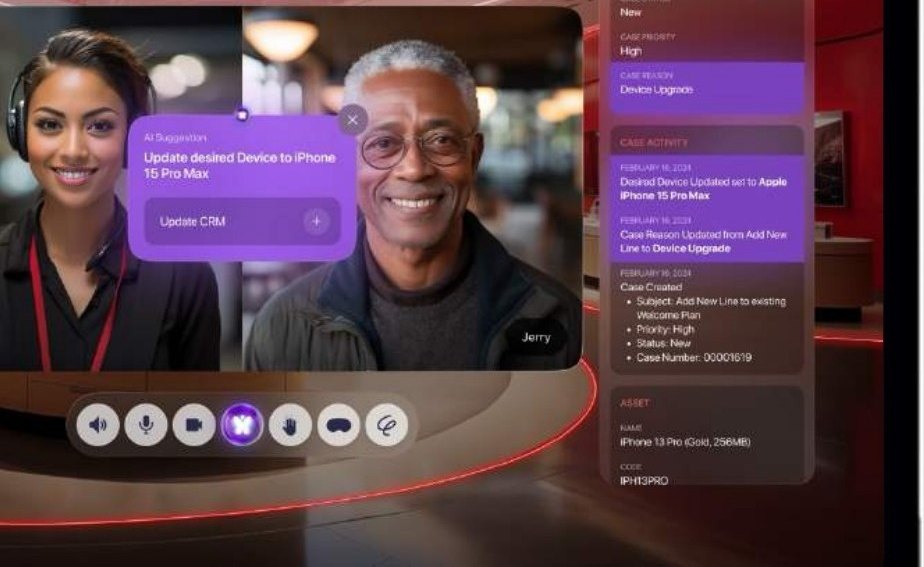Raise hand in the call

(x=290, y=424)
